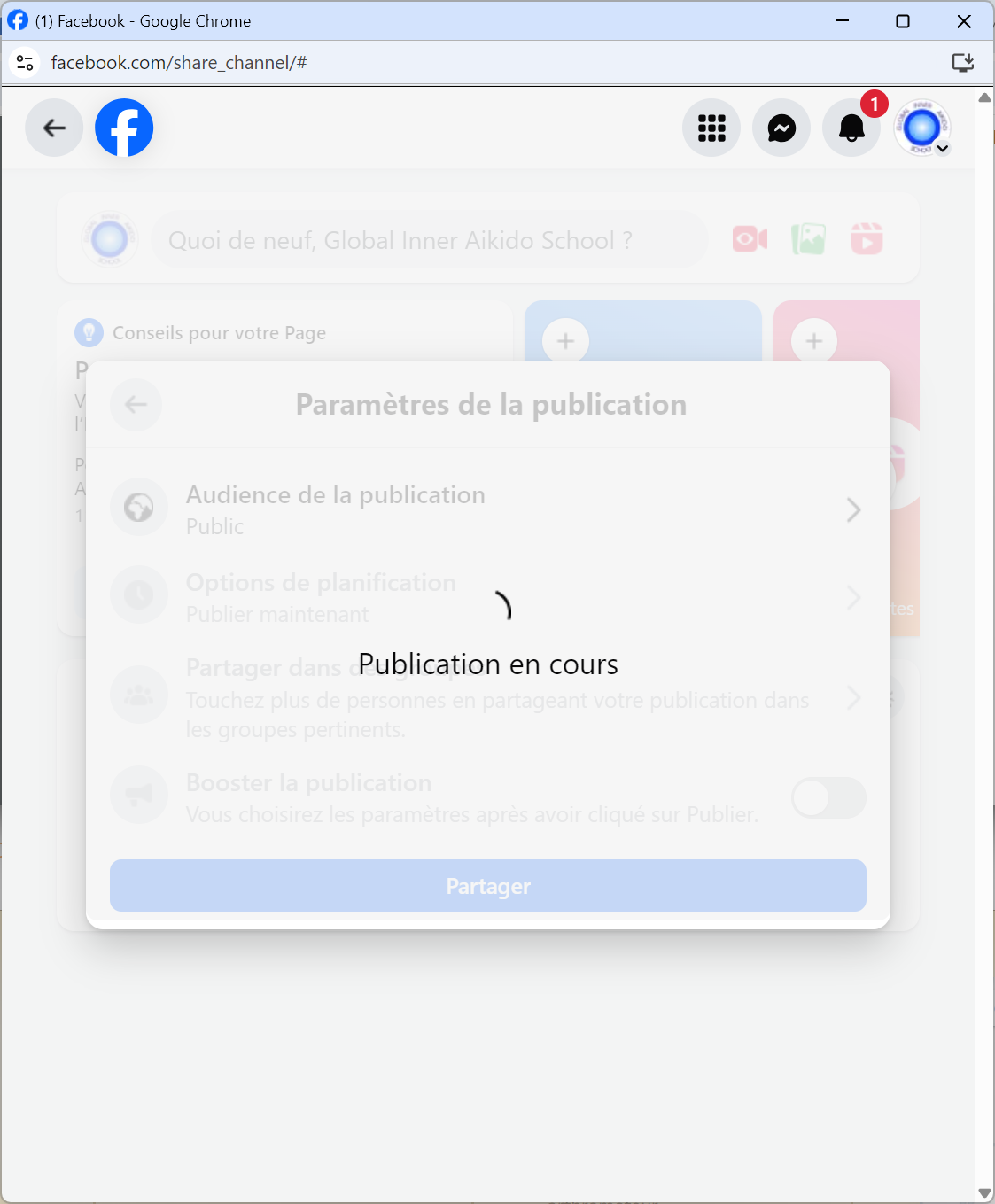The height and width of the screenshot is (1204, 995).
Task: Click the install app icon in address bar
Action: tap(962, 62)
